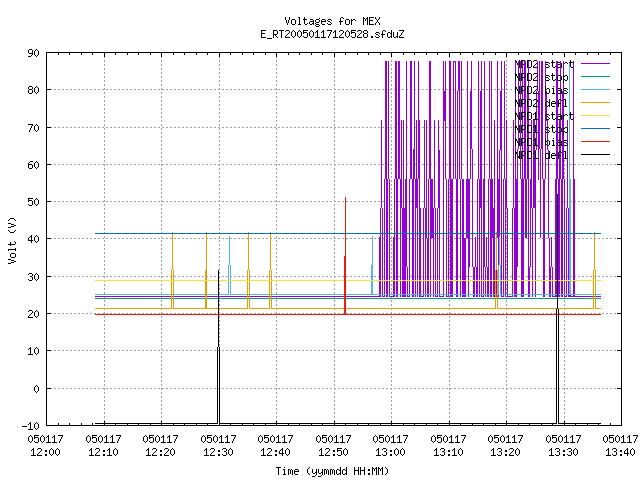Click the x-axis tick label 050117 12:50
The height and width of the screenshot is (480, 640).
click(x=333, y=445)
